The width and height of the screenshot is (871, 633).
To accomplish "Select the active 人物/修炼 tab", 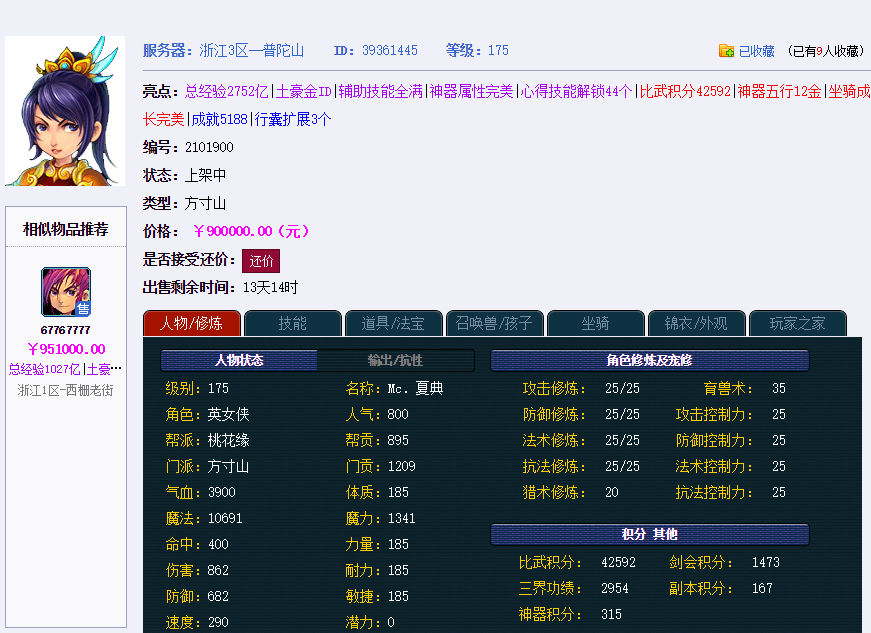I will tap(191, 323).
